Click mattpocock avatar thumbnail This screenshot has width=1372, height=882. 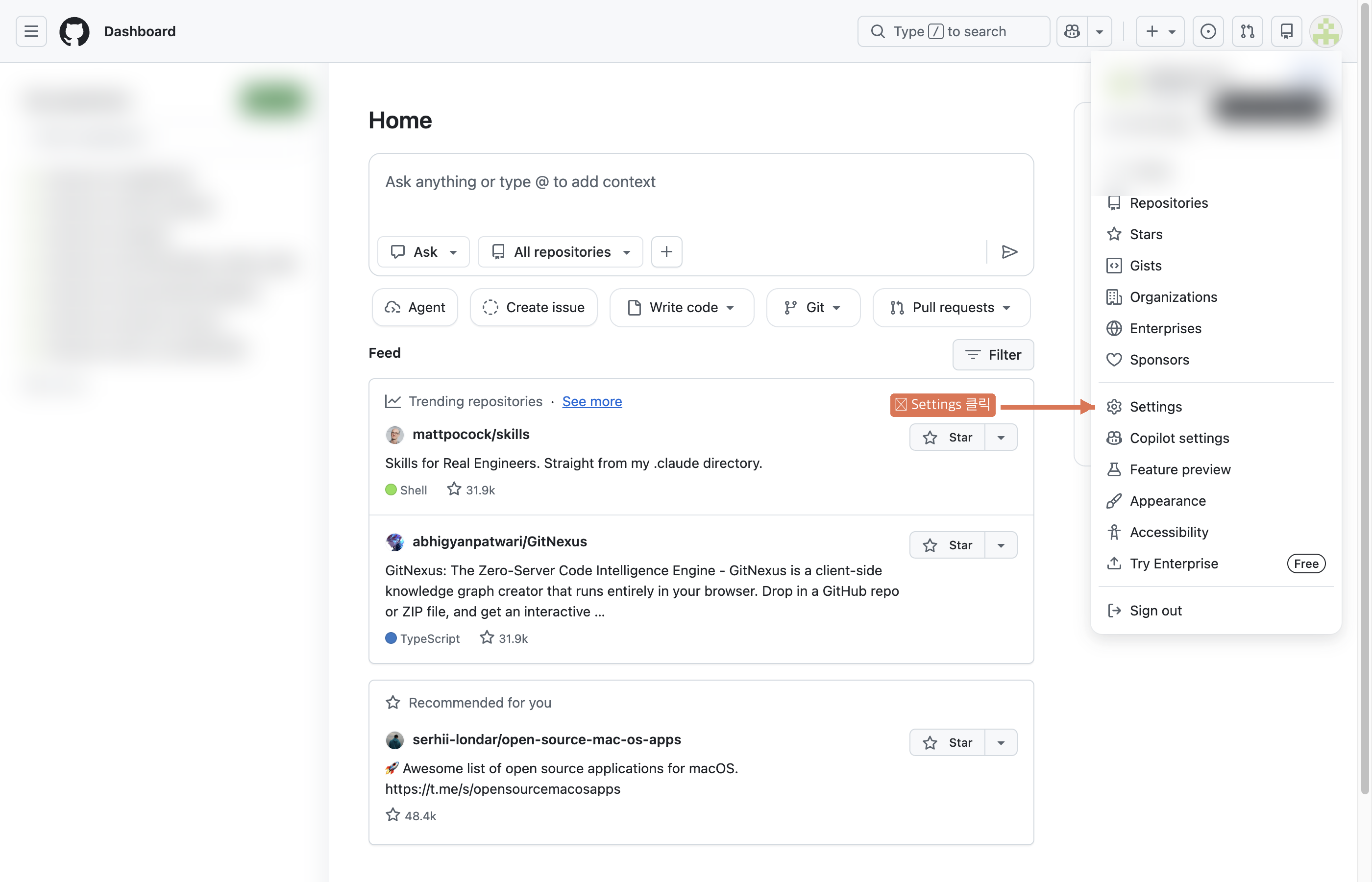click(x=394, y=435)
